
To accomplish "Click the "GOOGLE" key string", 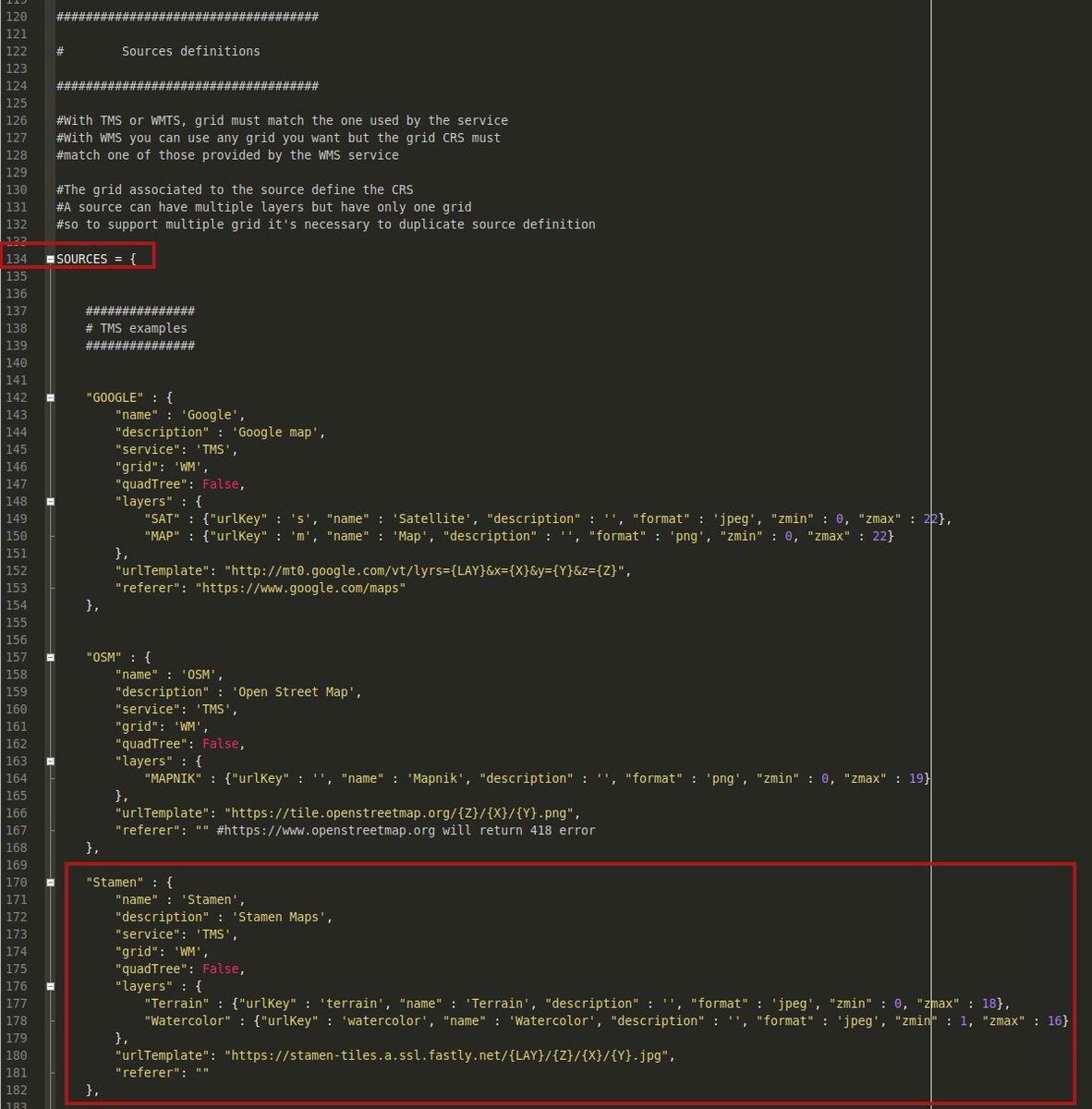I will pyautogui.click(x=115, y=397).
